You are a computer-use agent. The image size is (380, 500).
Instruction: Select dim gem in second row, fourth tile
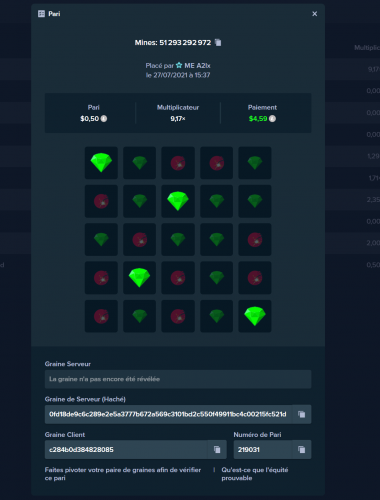point(216,201)
